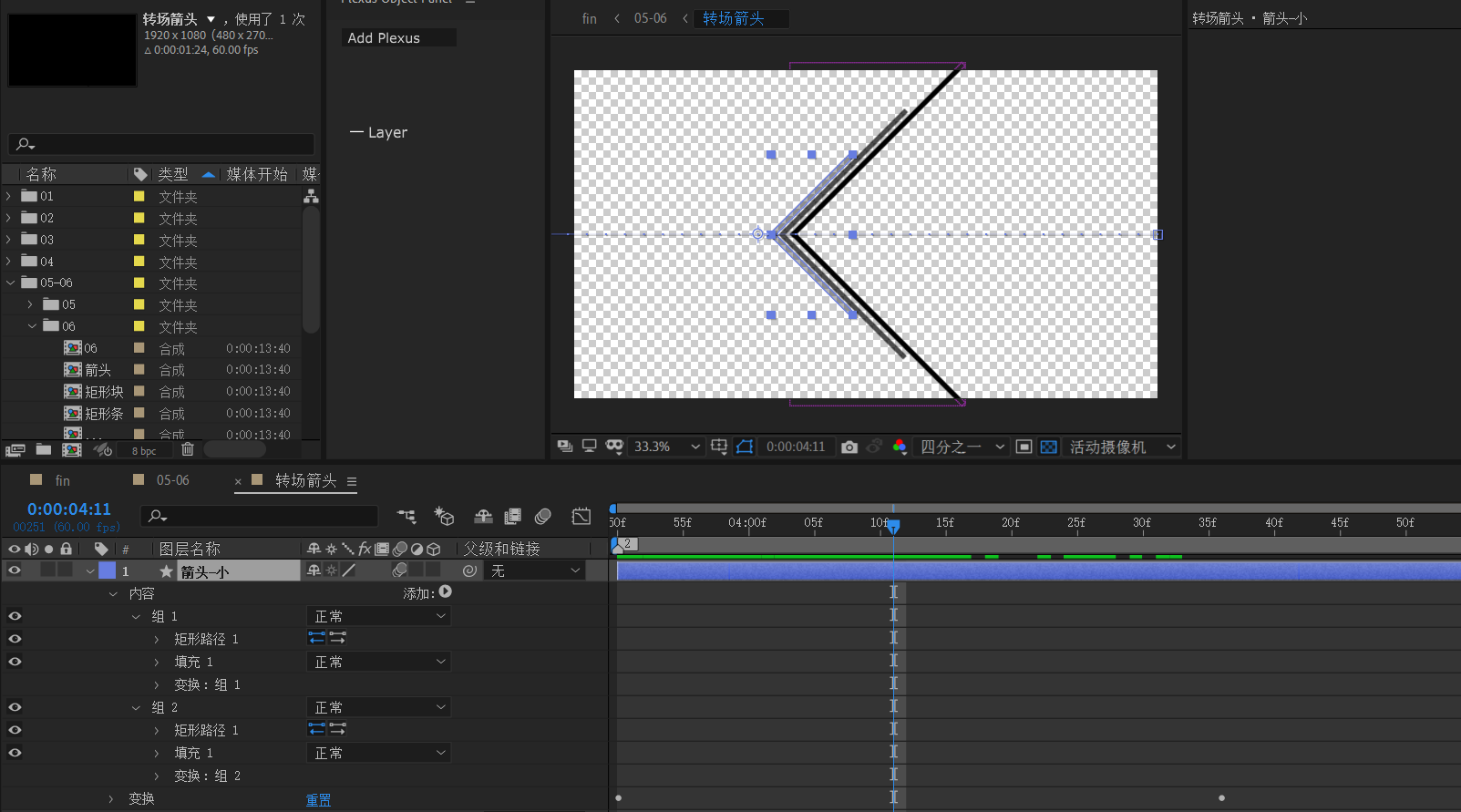Click timeline layer search field
This screenshot has width=1461, height=812.
click(x=260, y=516)
